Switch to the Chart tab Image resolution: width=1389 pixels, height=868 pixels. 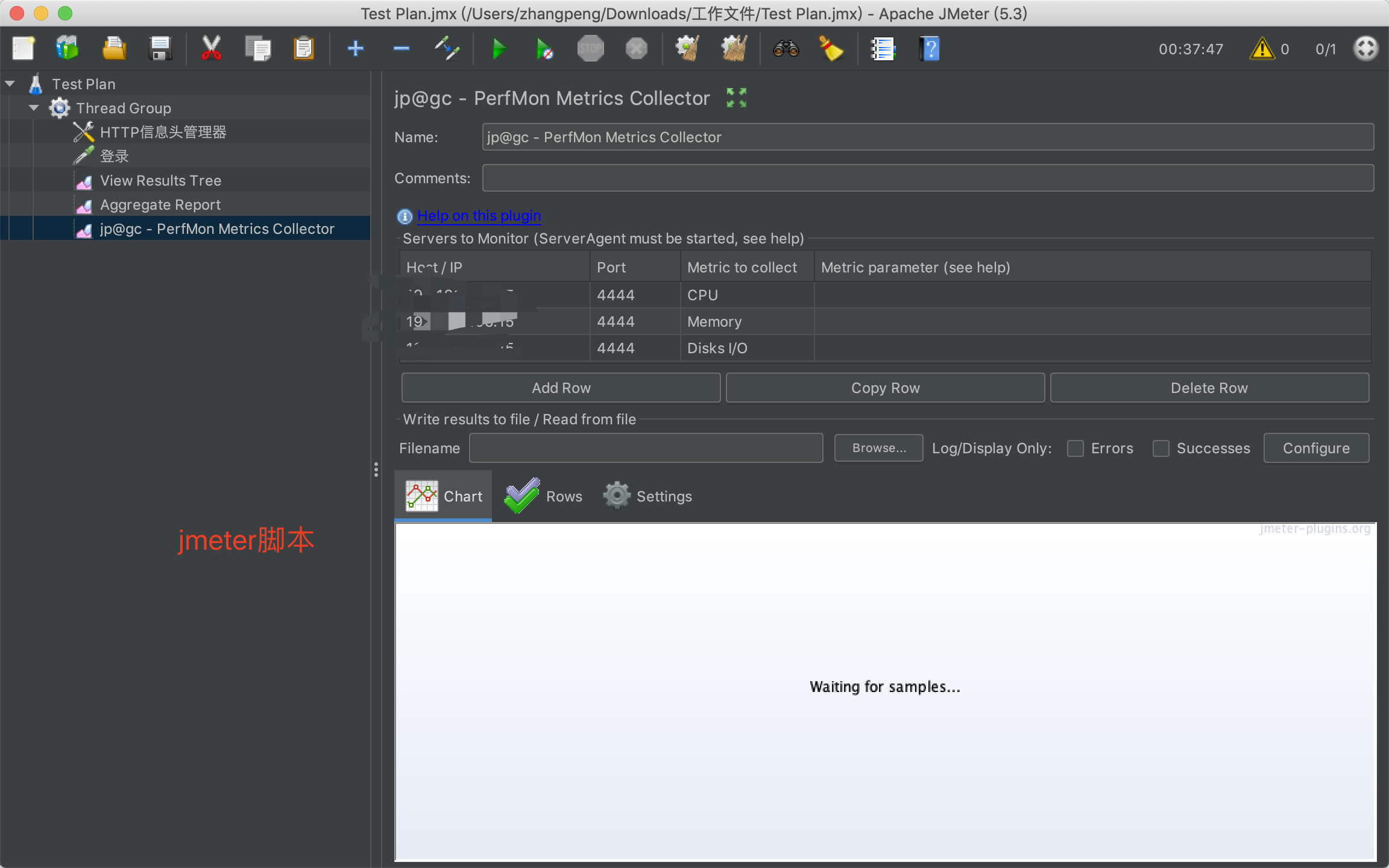[x=444, y=496]
